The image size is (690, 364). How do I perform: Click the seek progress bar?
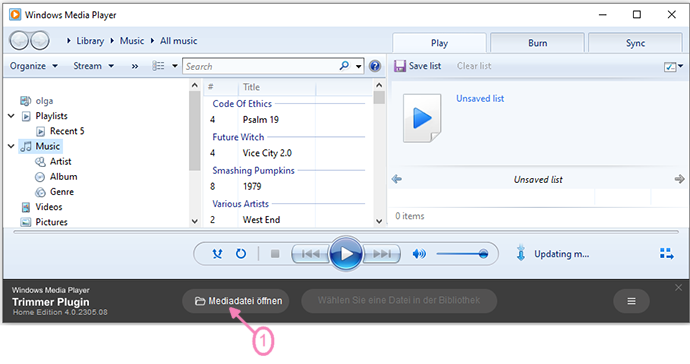346,232
